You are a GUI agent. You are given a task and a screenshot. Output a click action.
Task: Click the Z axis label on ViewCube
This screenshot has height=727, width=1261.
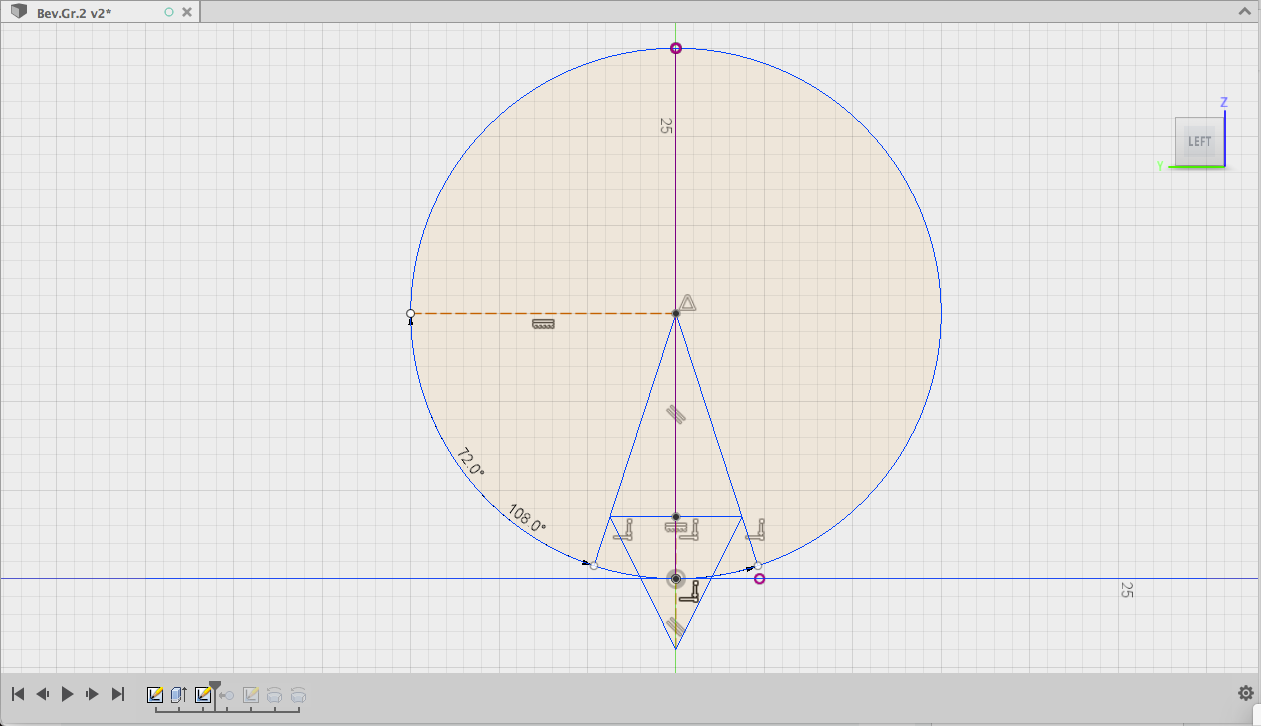(x=1224, y=103)
